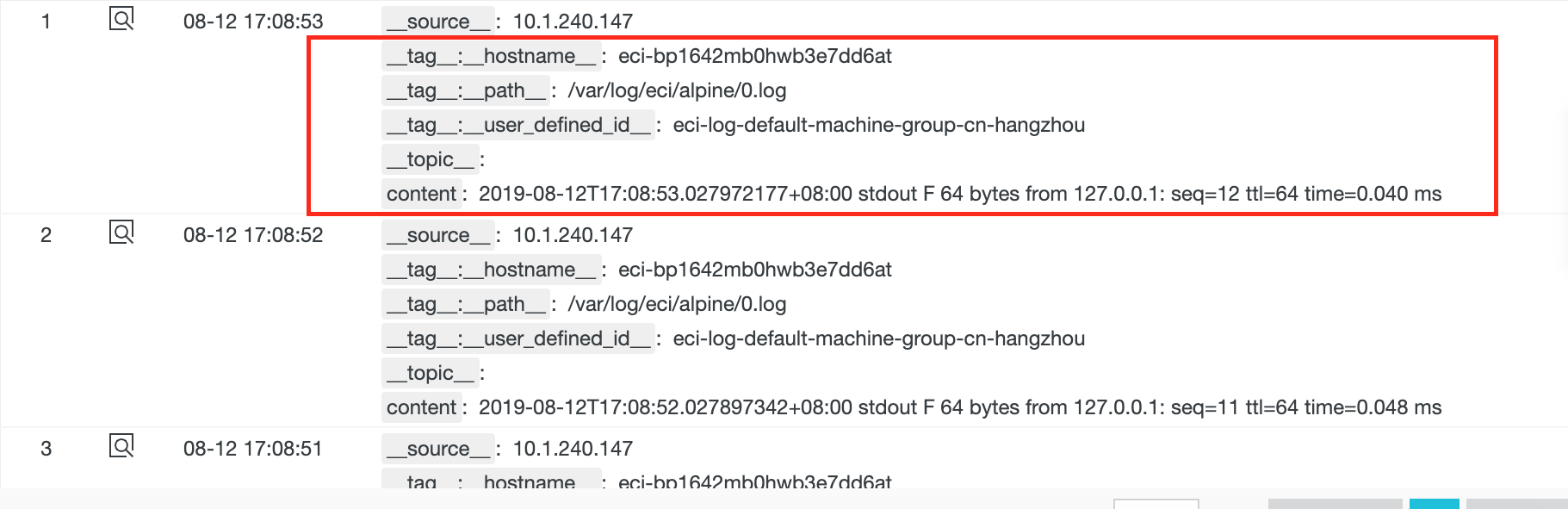Click machine group value in entry 2
The height and width of the screenshot is (509, 1568).
pos(878,338)
